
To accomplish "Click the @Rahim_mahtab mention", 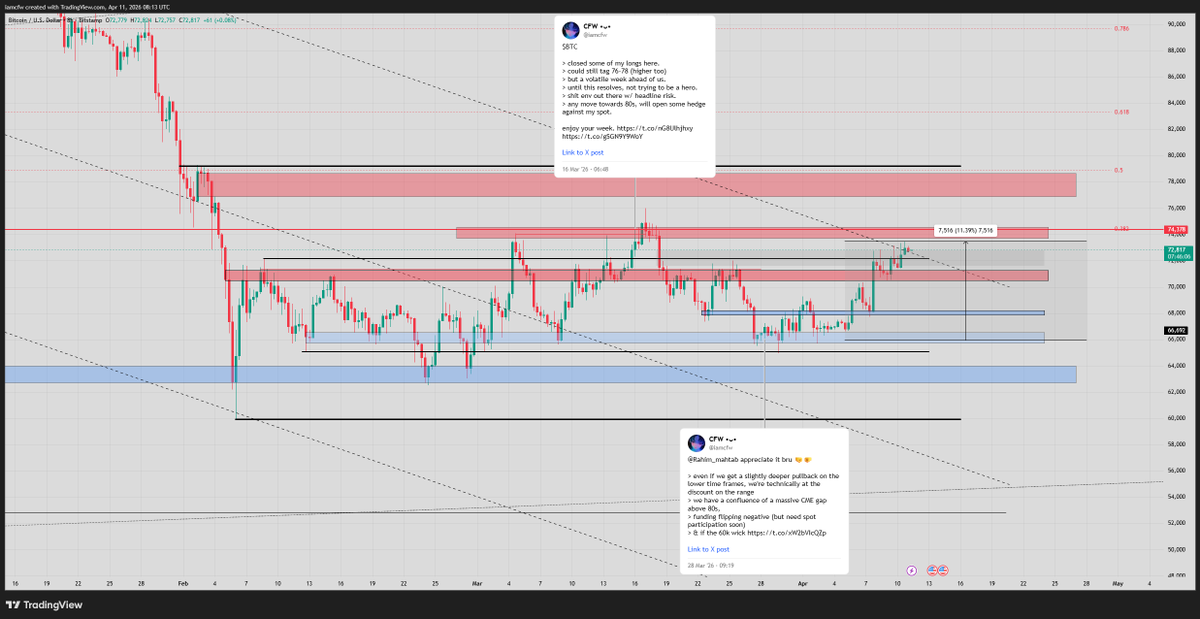I will coord(713,459).
